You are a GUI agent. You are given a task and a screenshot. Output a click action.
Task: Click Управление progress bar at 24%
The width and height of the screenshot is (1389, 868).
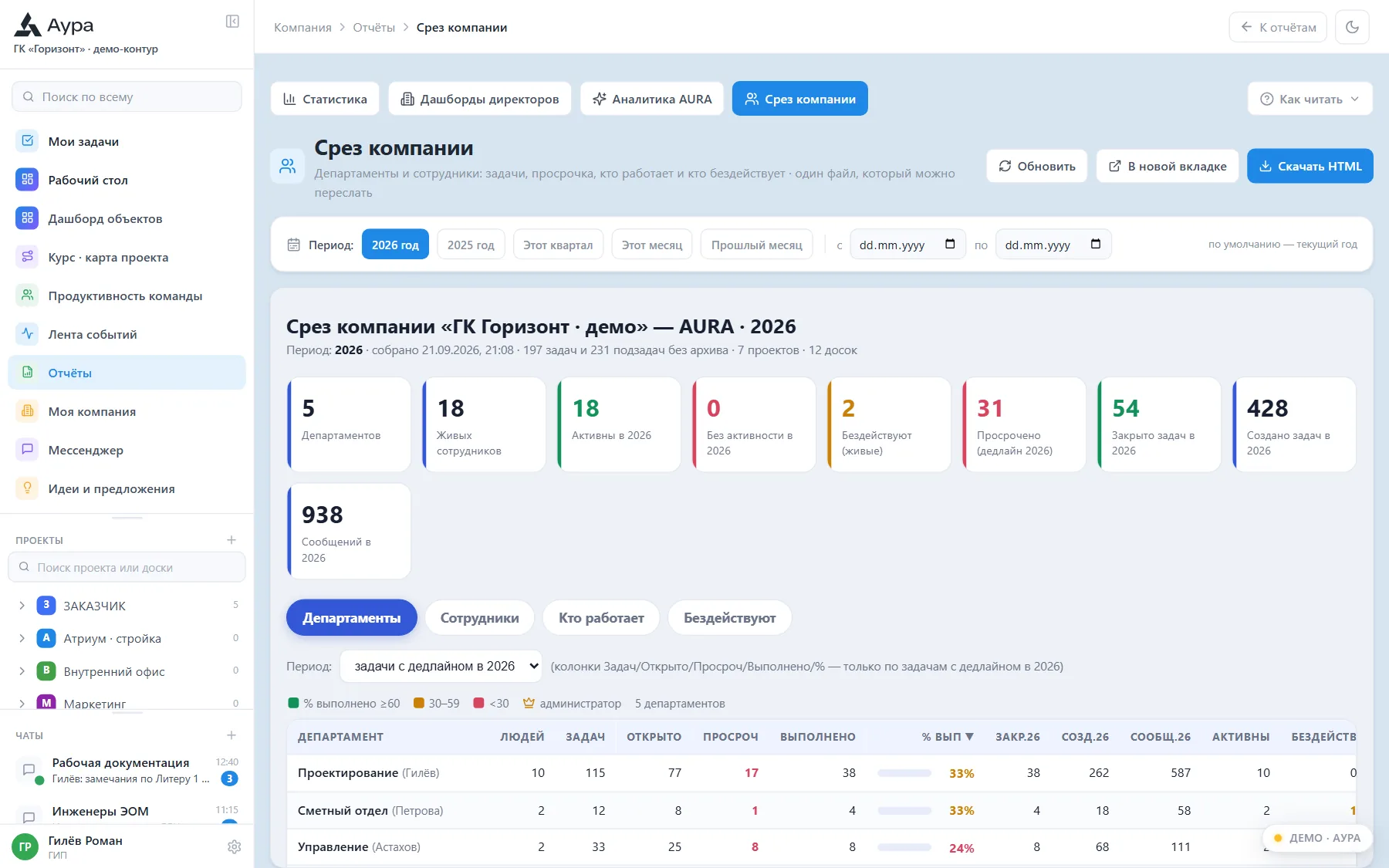coord(904,847)
